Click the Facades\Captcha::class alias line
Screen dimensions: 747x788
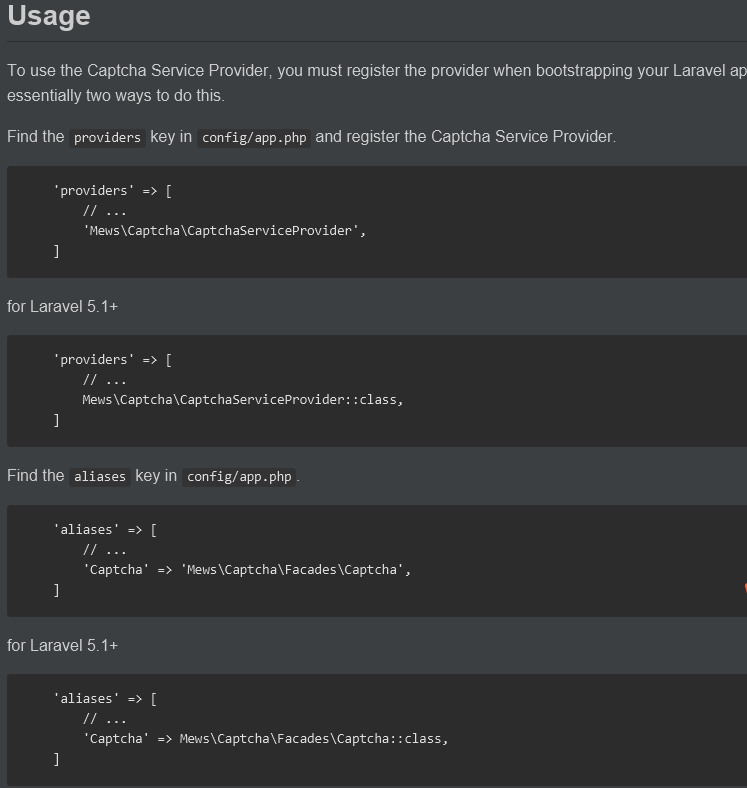265,739
